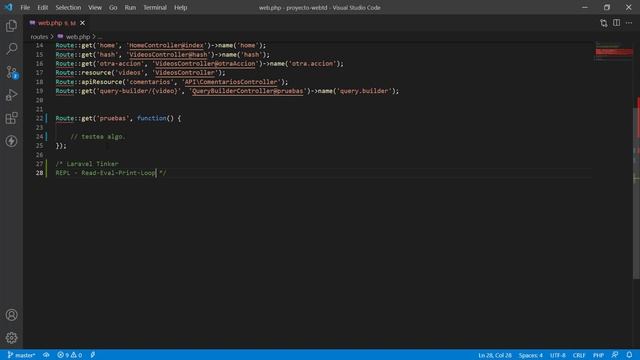The width and height of the screenshot is (640, 360).
Task: Change language mode PHP
Action: tap(598, 355)
